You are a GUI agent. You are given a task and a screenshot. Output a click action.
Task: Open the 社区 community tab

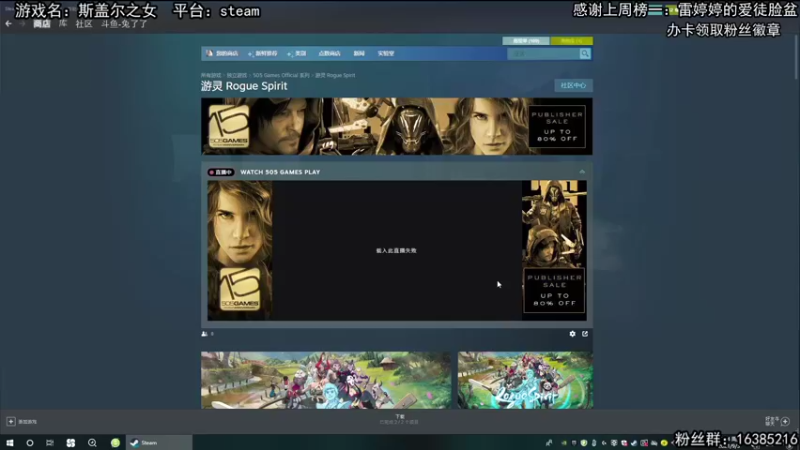tap(84, 23)
